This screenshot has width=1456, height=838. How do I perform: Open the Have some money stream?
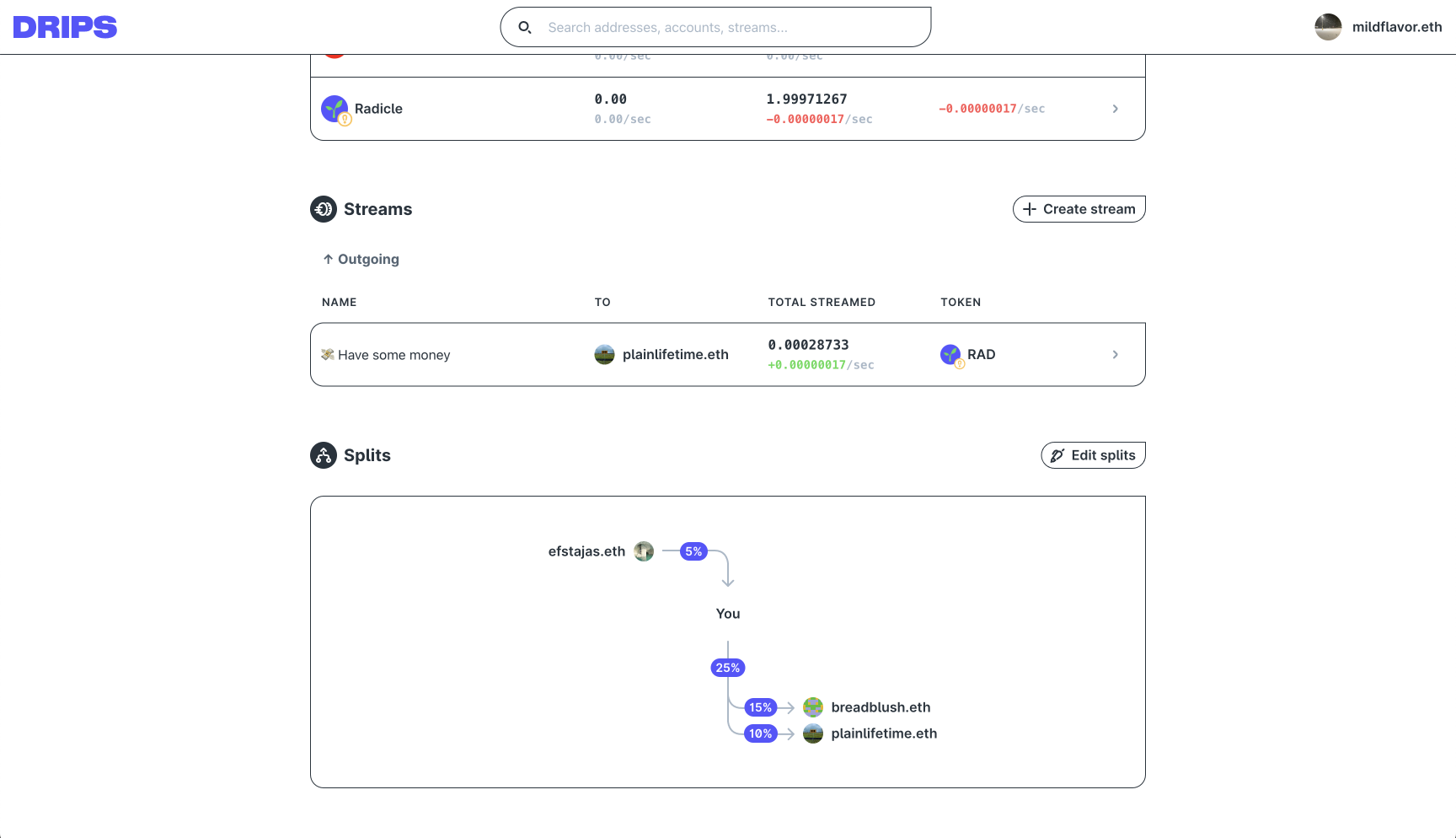[728, 355]
